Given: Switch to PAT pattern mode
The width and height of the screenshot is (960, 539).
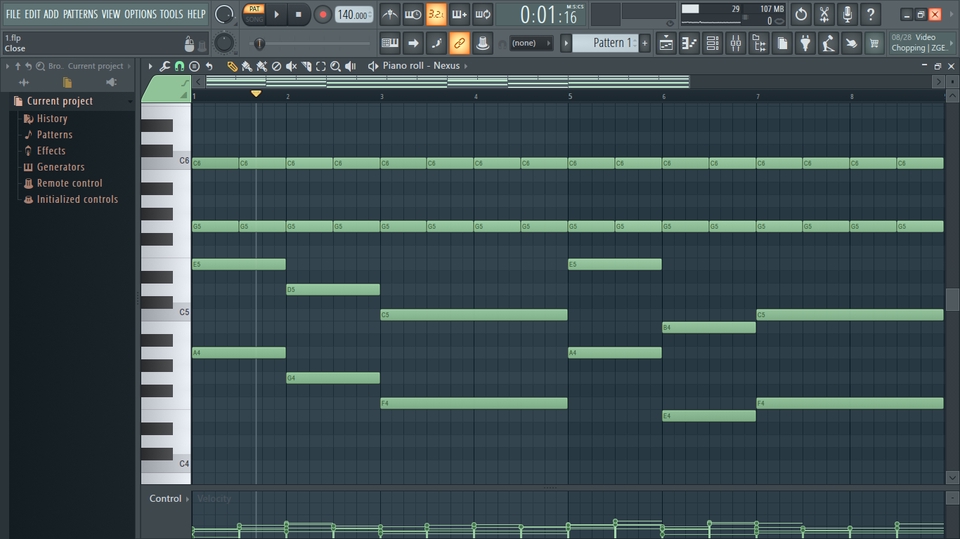Looking at the screenshot, I should click(254, 9).
